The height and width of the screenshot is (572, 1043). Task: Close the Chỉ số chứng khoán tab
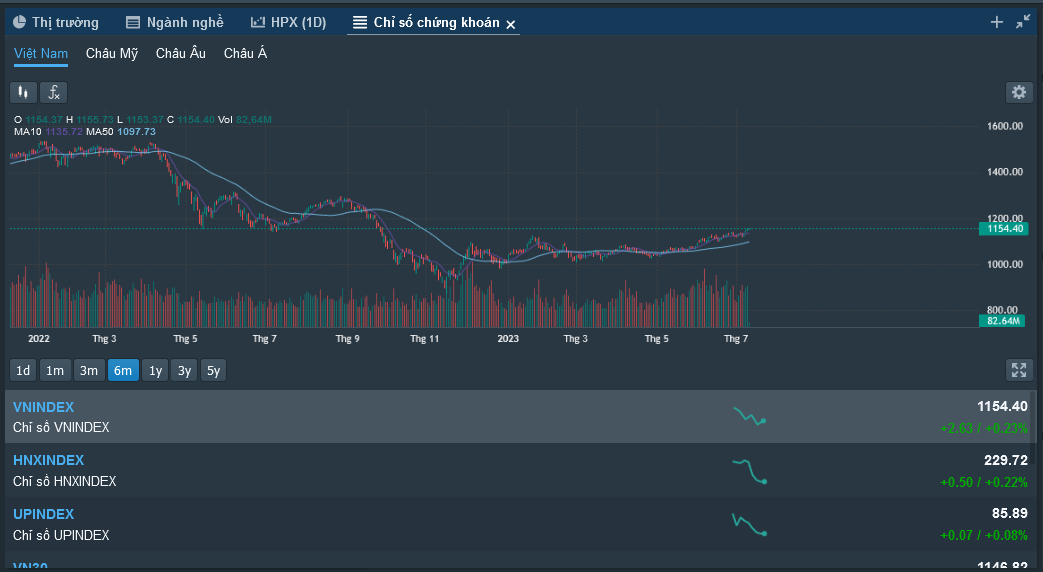511,24
